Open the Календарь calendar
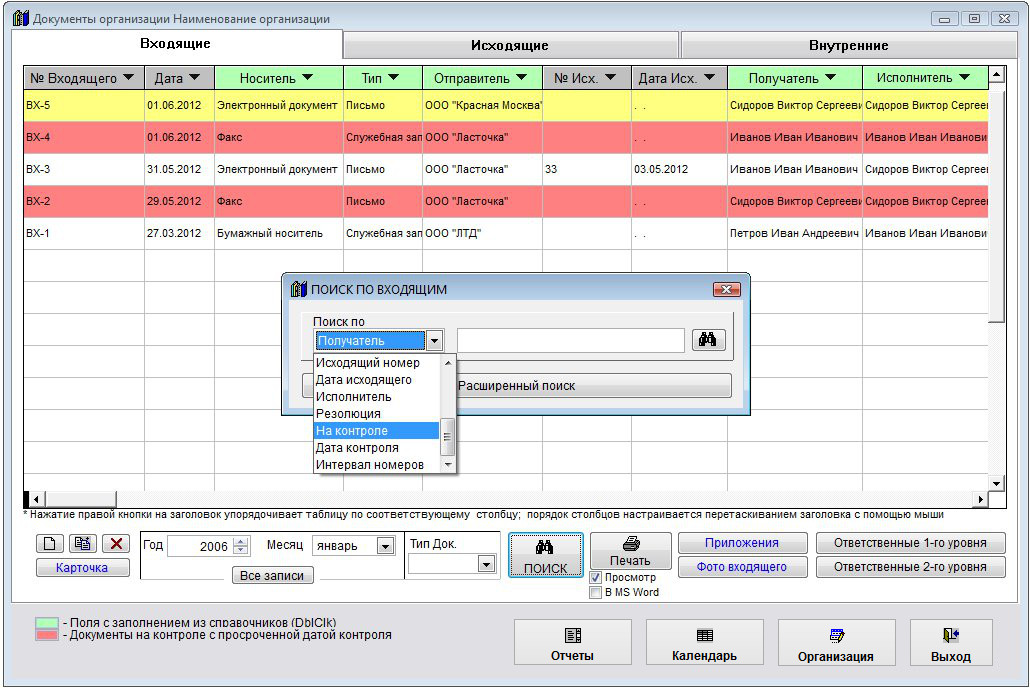This screenshot has height=689, width=1030. pos(704,643)
